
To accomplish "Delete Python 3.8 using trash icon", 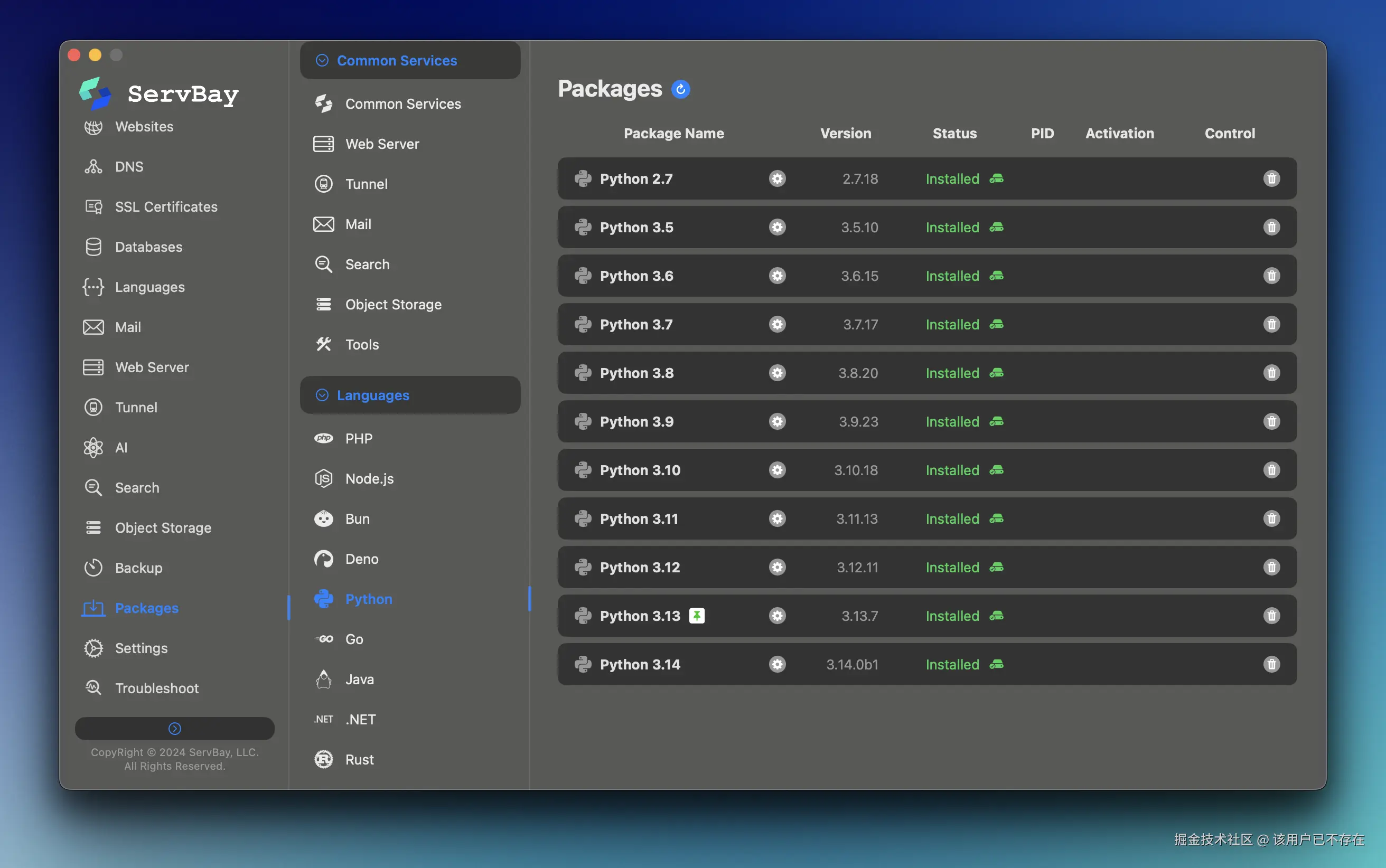I will point(1271,373).
